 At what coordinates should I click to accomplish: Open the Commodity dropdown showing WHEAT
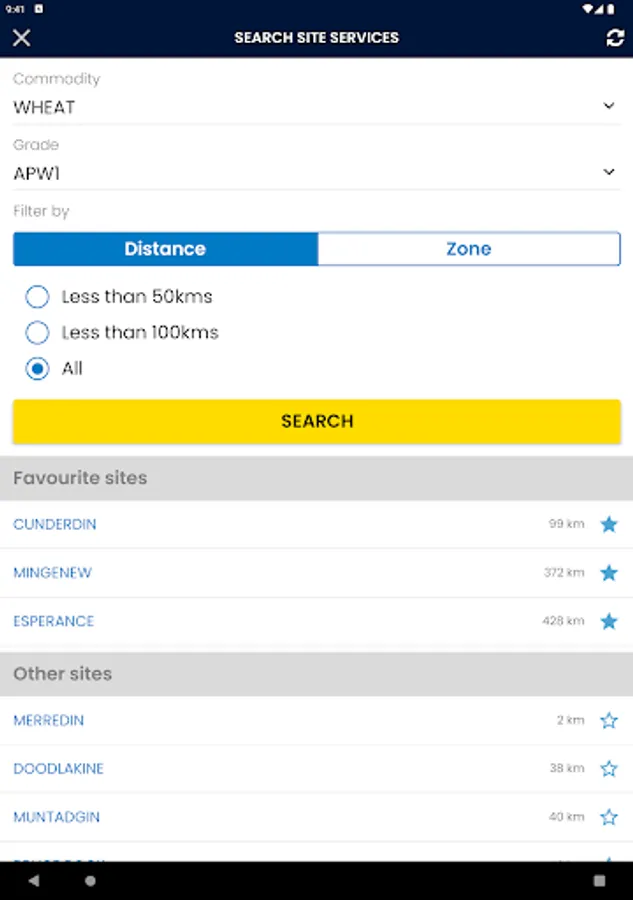316,107
